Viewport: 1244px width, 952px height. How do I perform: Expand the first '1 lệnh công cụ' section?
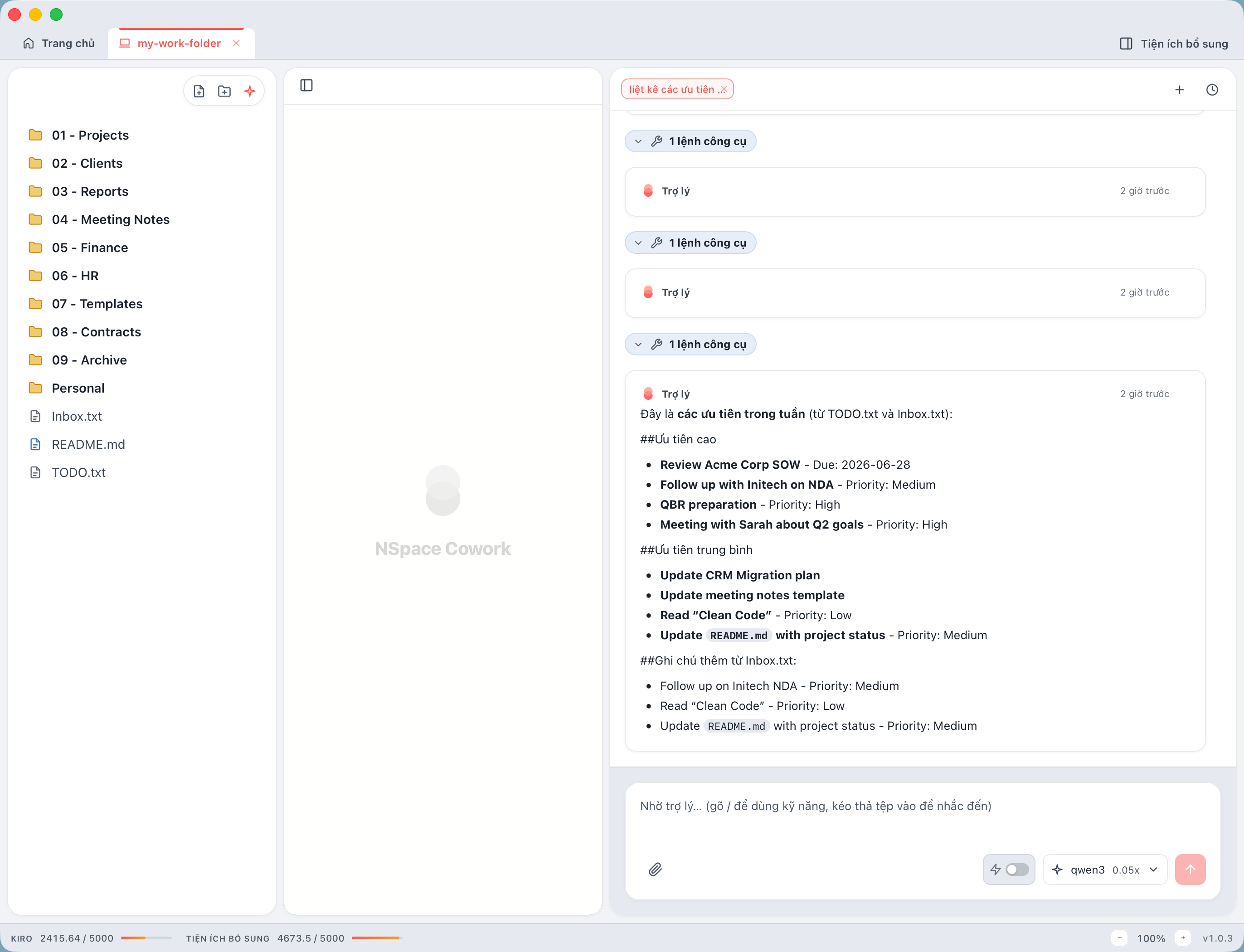pyautogui.click(x=690, y=141)
